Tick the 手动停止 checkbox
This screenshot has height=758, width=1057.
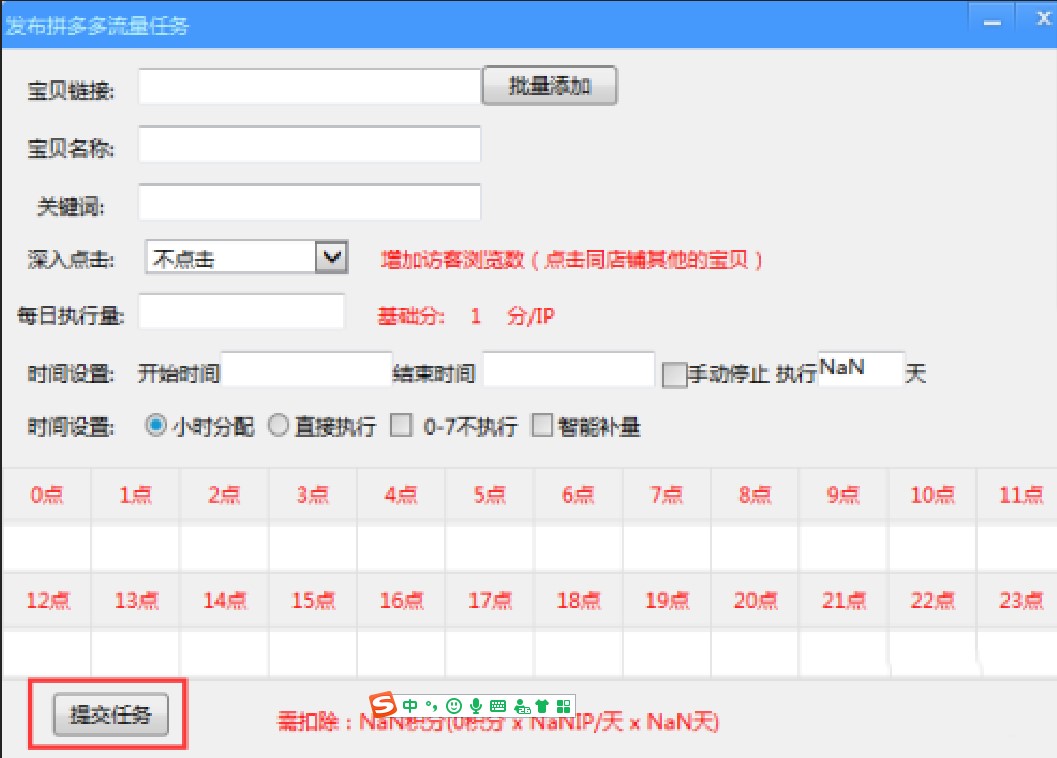[x=674, y=374]
